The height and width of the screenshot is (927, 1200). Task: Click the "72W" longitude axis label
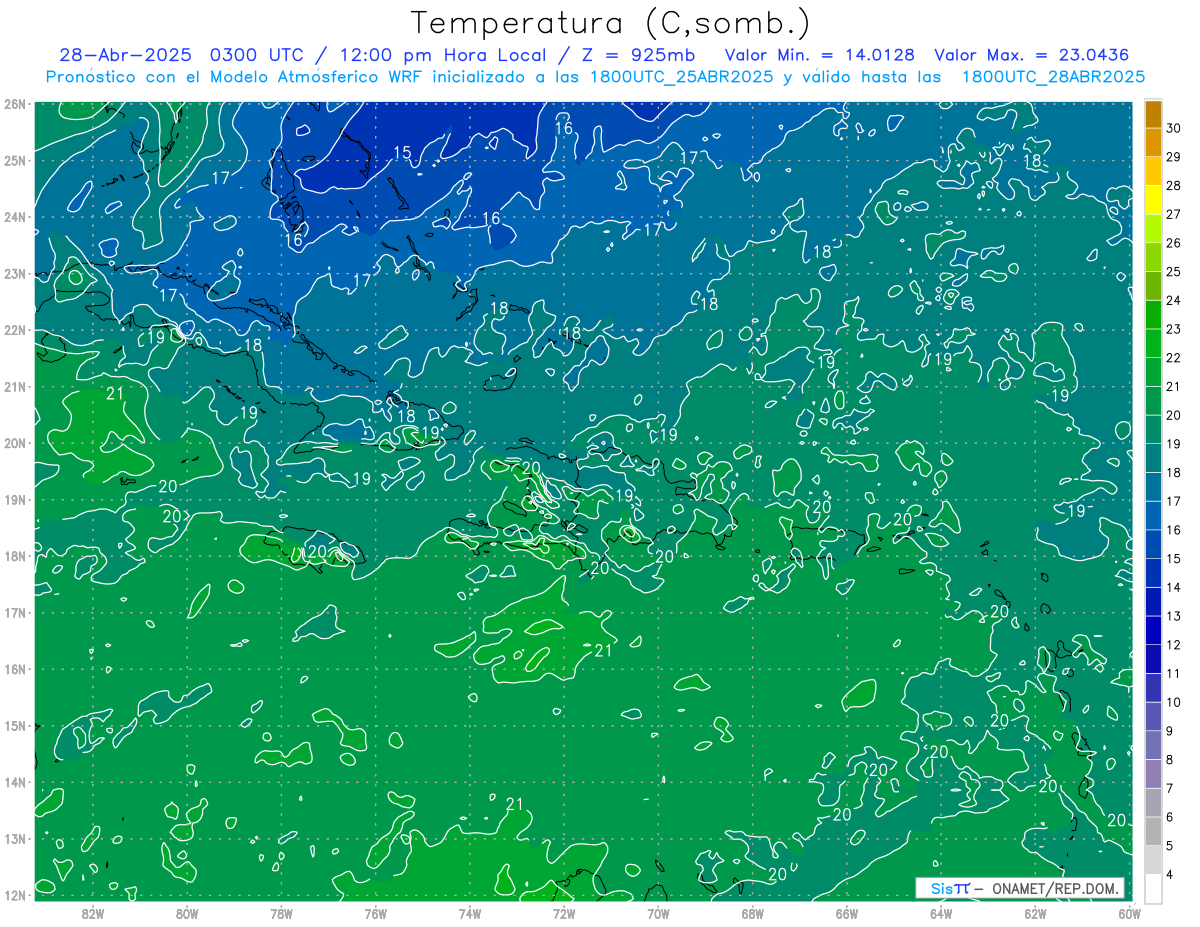click(564, 913)
